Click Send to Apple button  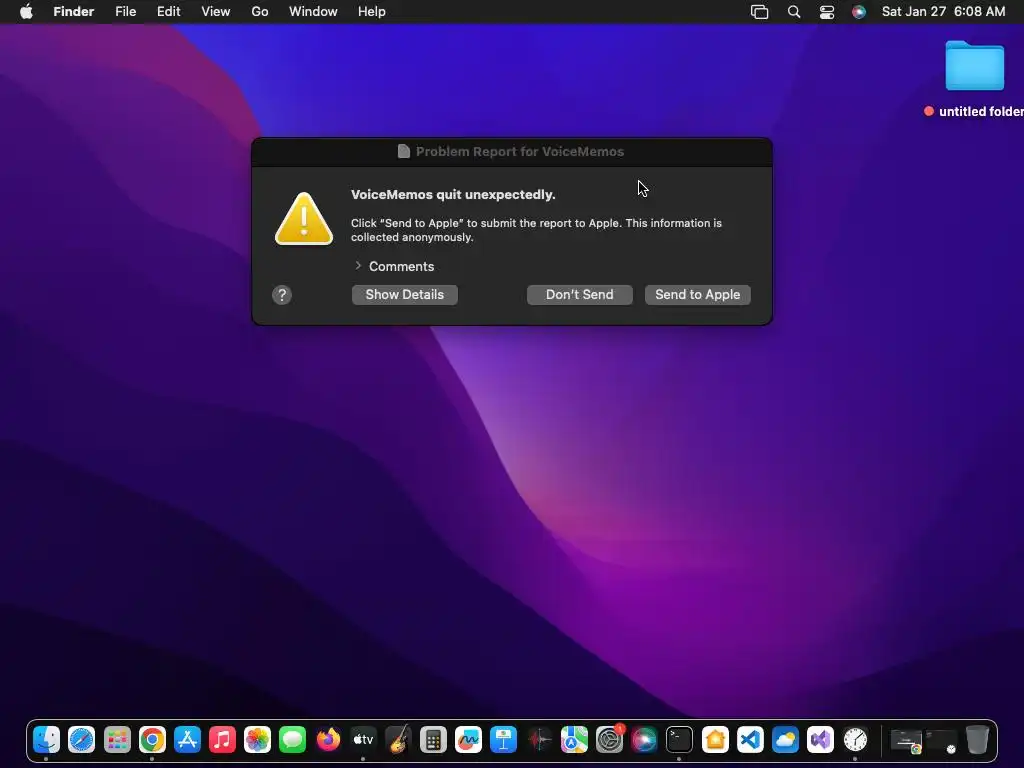697,295
